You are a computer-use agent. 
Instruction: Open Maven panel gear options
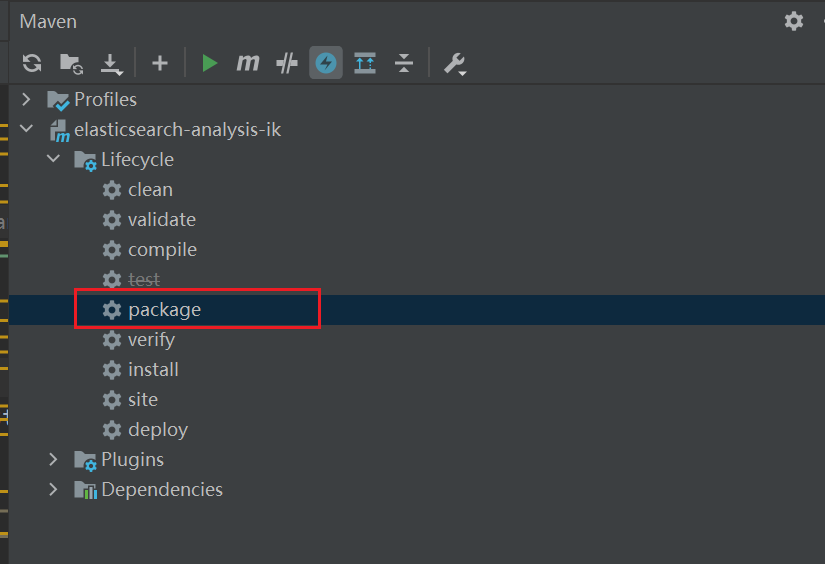click(x=793, y=21)
